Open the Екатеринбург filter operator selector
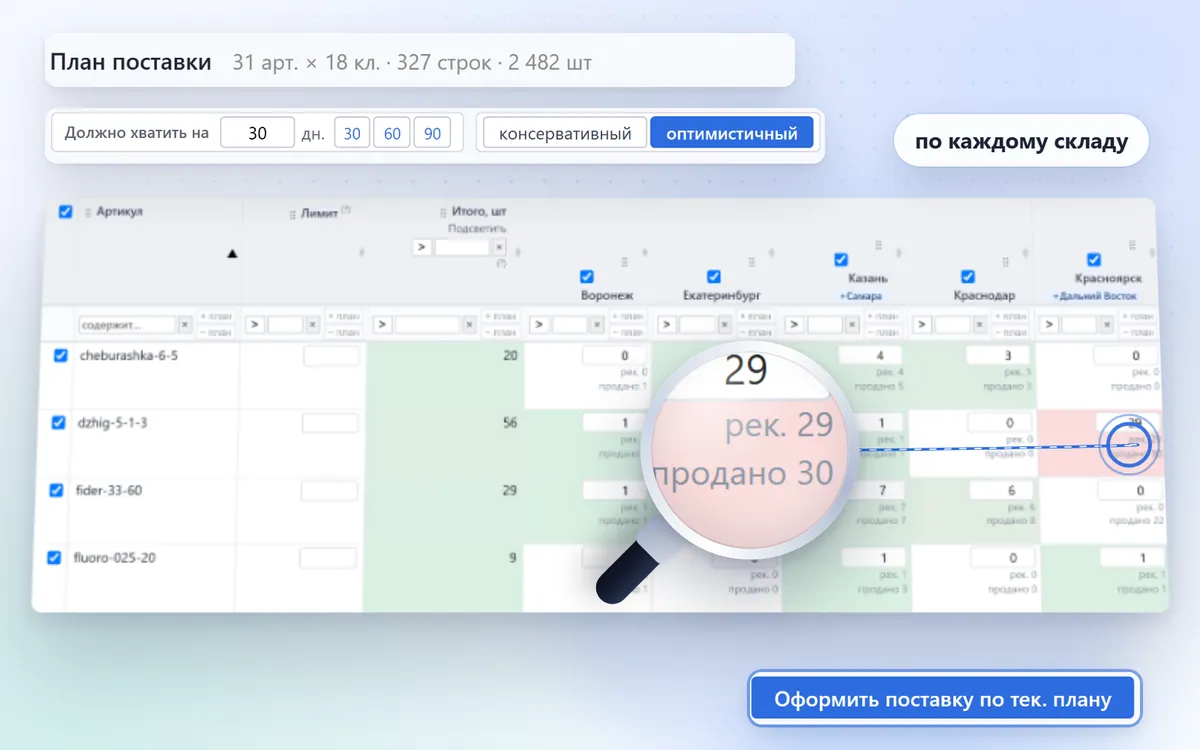This screenshot has width=1200, height=750. point(666,325)
